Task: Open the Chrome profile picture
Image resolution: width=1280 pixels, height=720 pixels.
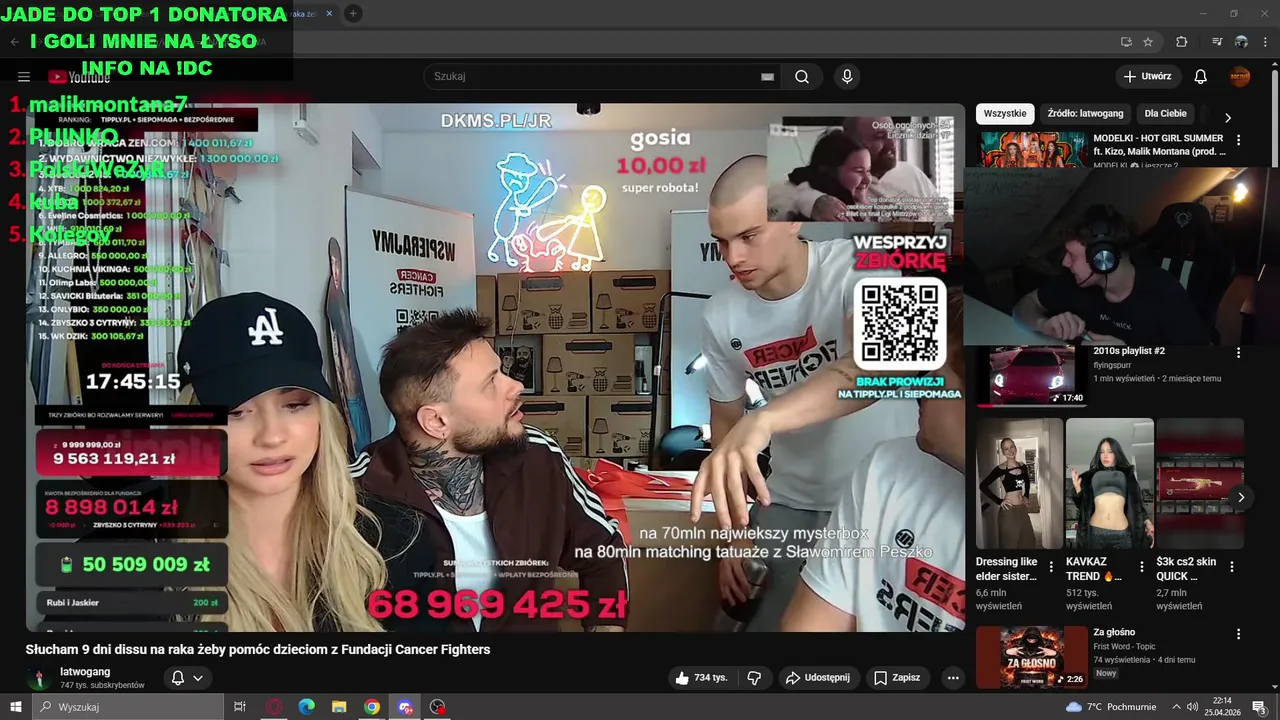Action: tap(1241, 42)
